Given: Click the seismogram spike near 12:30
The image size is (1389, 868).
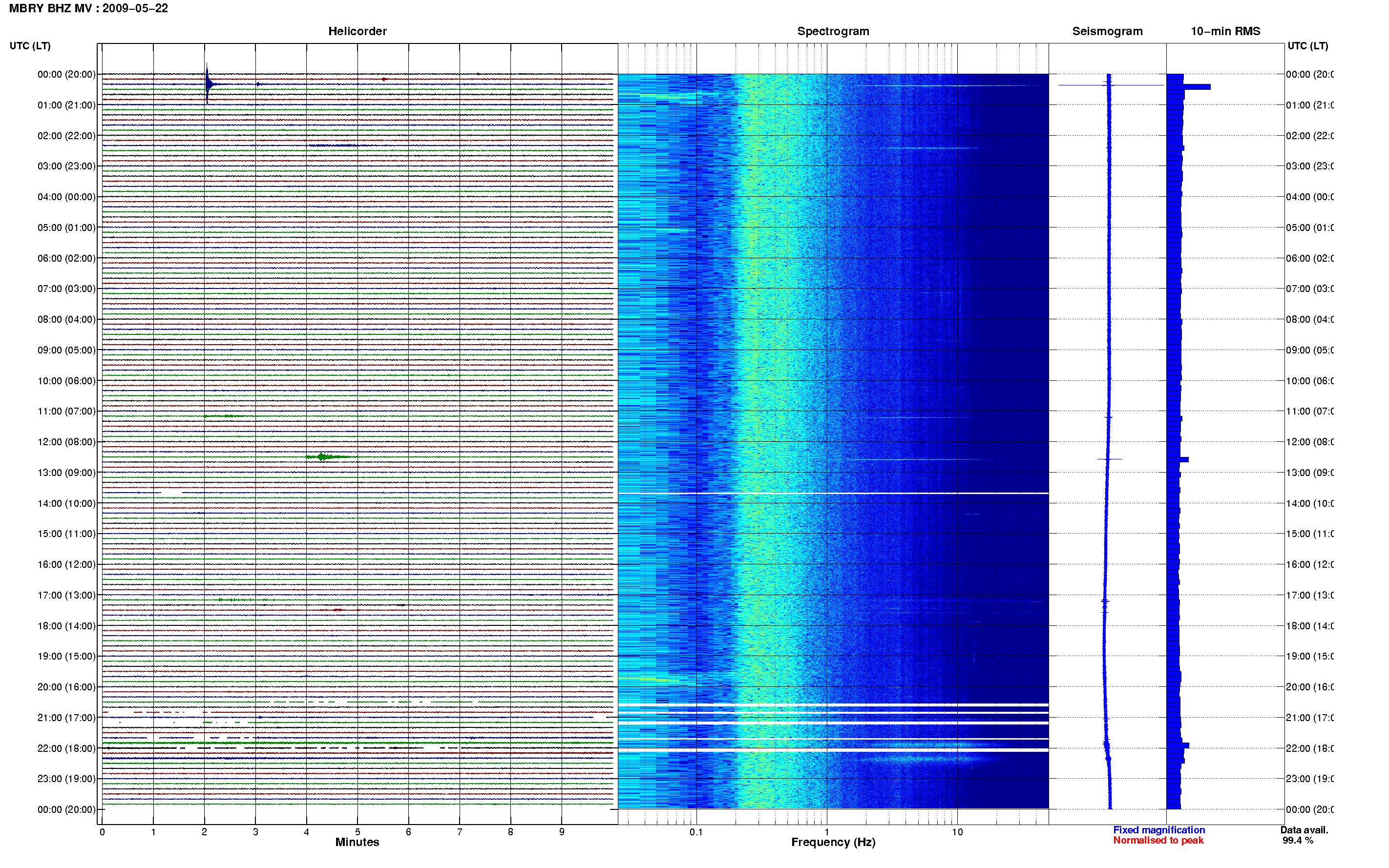Looking at the screenshot, I should [x=1109, y=459].
